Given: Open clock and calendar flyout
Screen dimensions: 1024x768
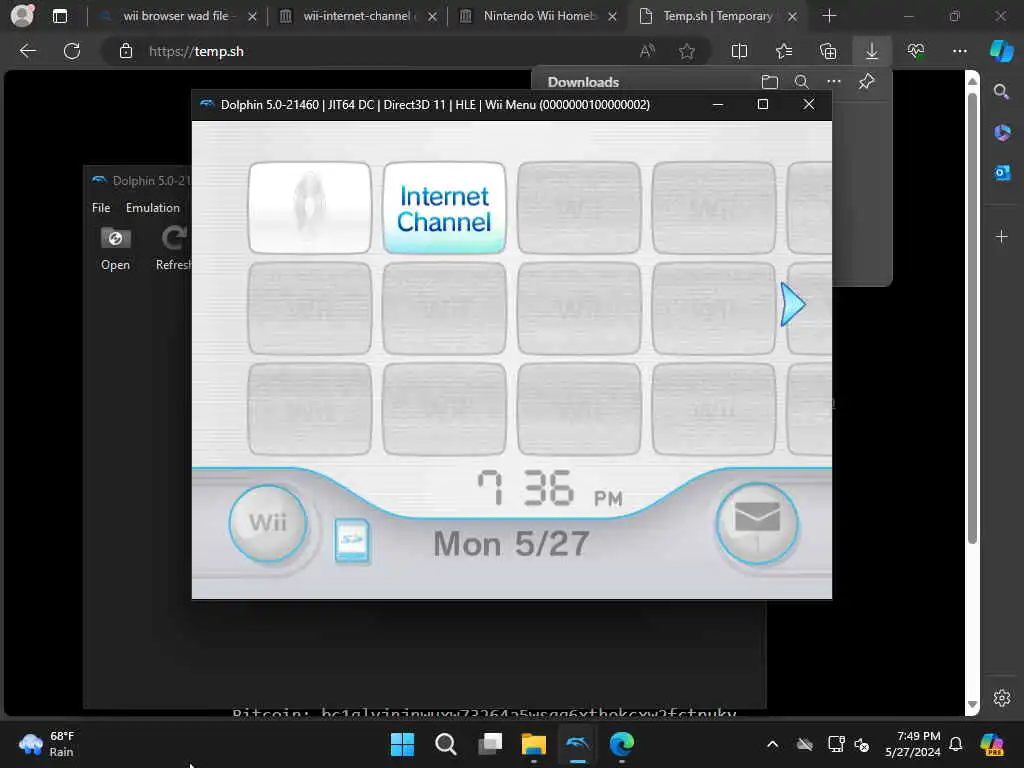Looking at the screenshot, I should 912,744.
